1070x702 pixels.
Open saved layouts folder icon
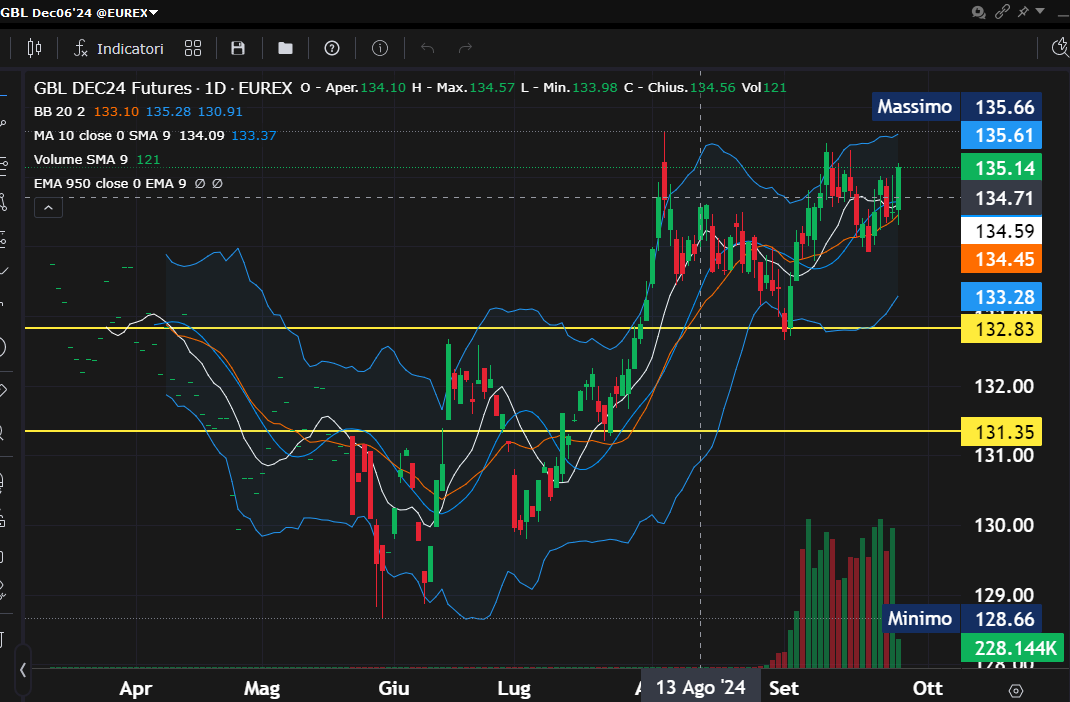point(285,48)
